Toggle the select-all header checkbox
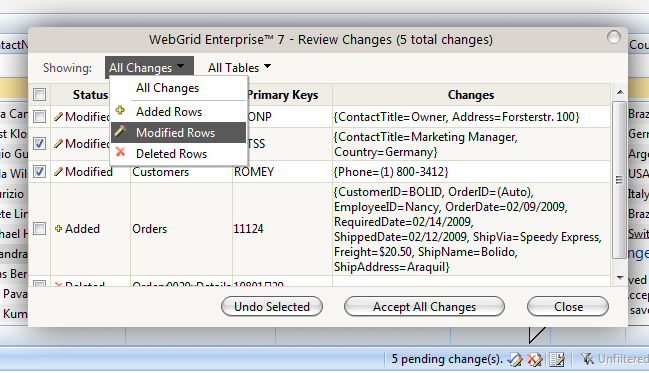 (x=39, y=94)
